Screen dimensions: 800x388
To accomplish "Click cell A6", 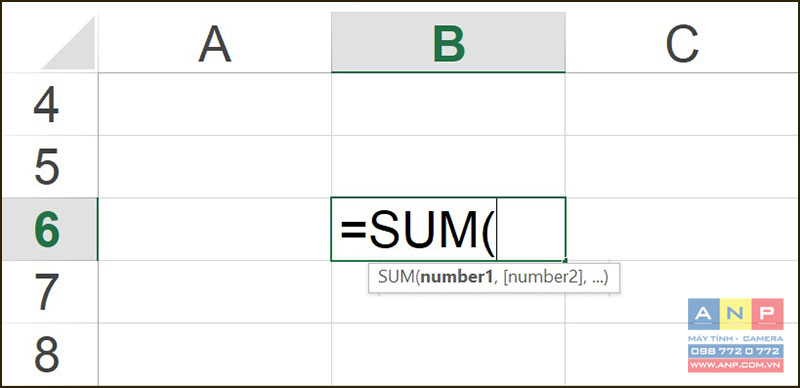I will pyautogui.click(x=215, y=229).
